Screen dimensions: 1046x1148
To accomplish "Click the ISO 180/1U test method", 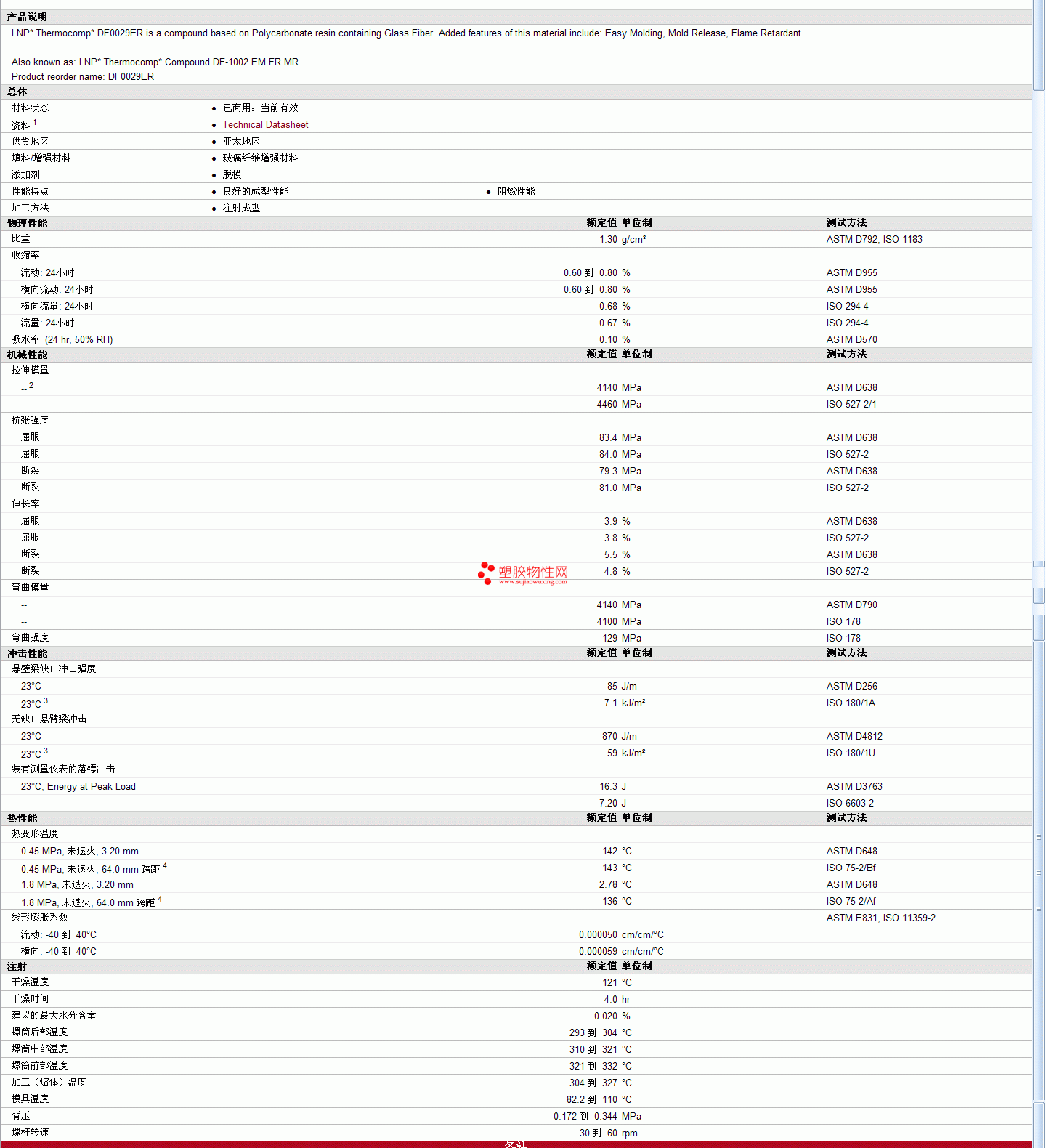I will pos(850,753).
